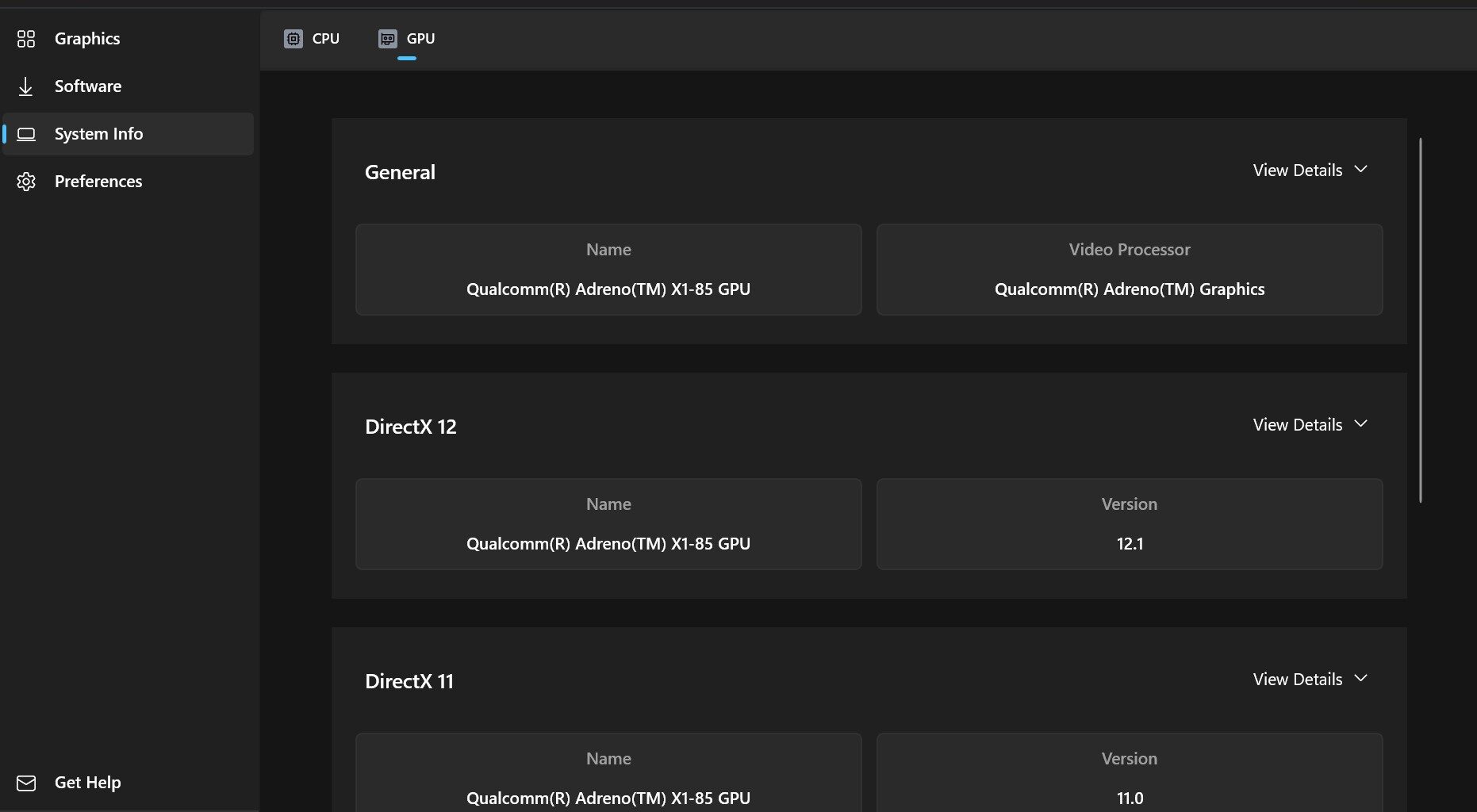Click the vertical scrollbar on the right
Viewport: 1477px width, 812px height.
click(x=1421, y=317)
